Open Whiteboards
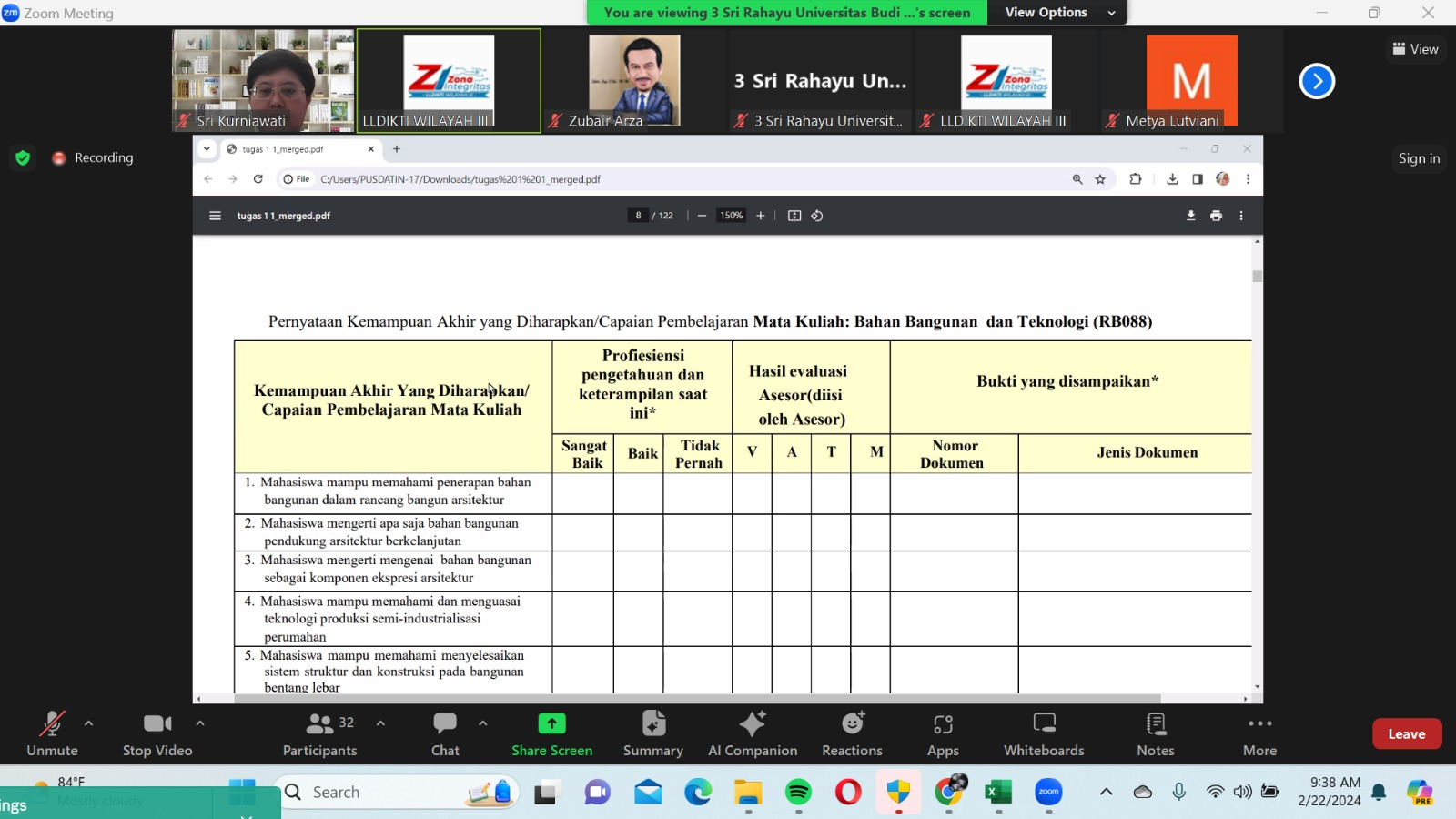The width and height of the screenshot is (1456, 819). coord(1044,733)
